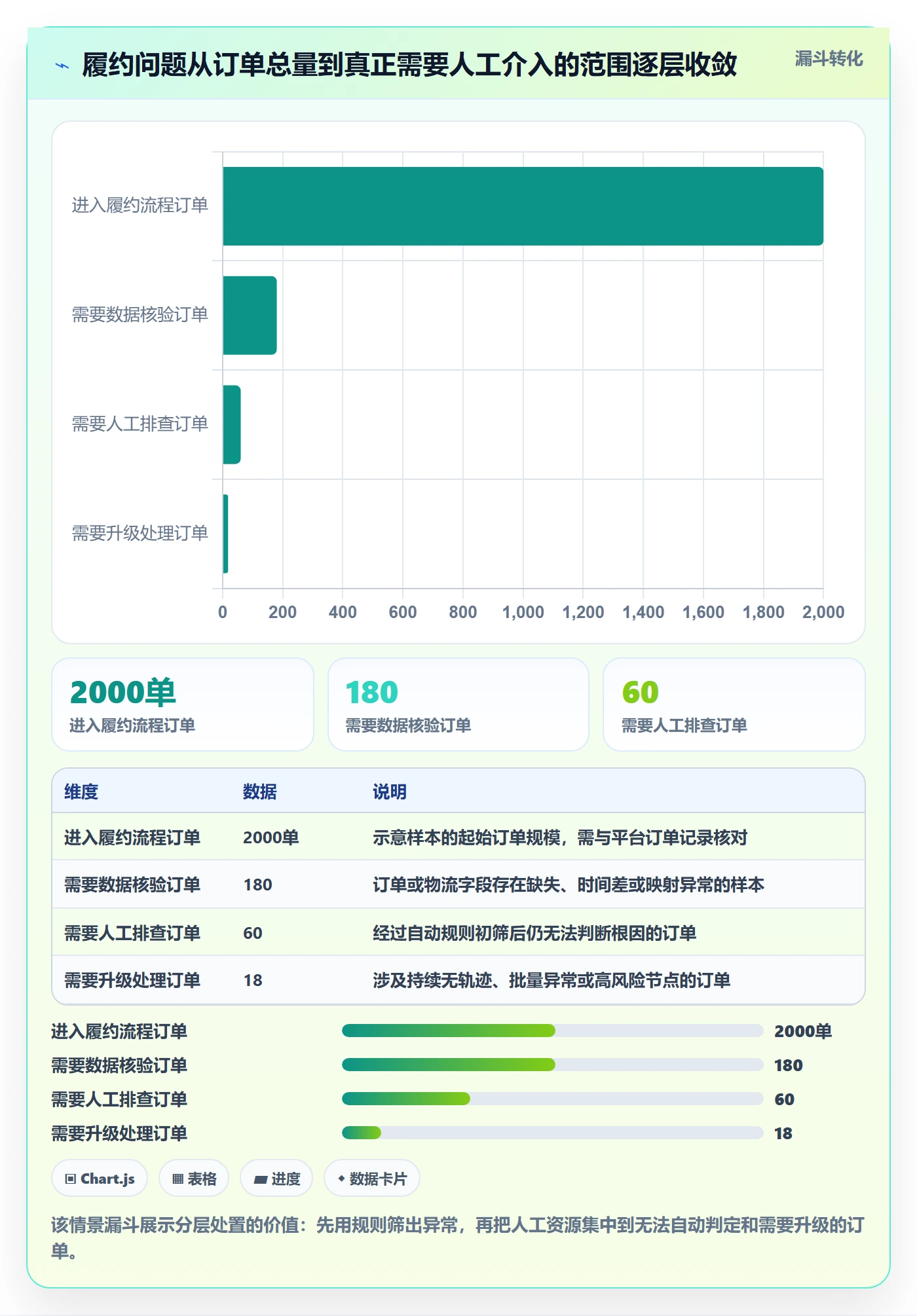Pick the tiny chart bar for 需要升级处理订单
Image resolution: width=917 pixels, height=1316 pixels.
225,534
